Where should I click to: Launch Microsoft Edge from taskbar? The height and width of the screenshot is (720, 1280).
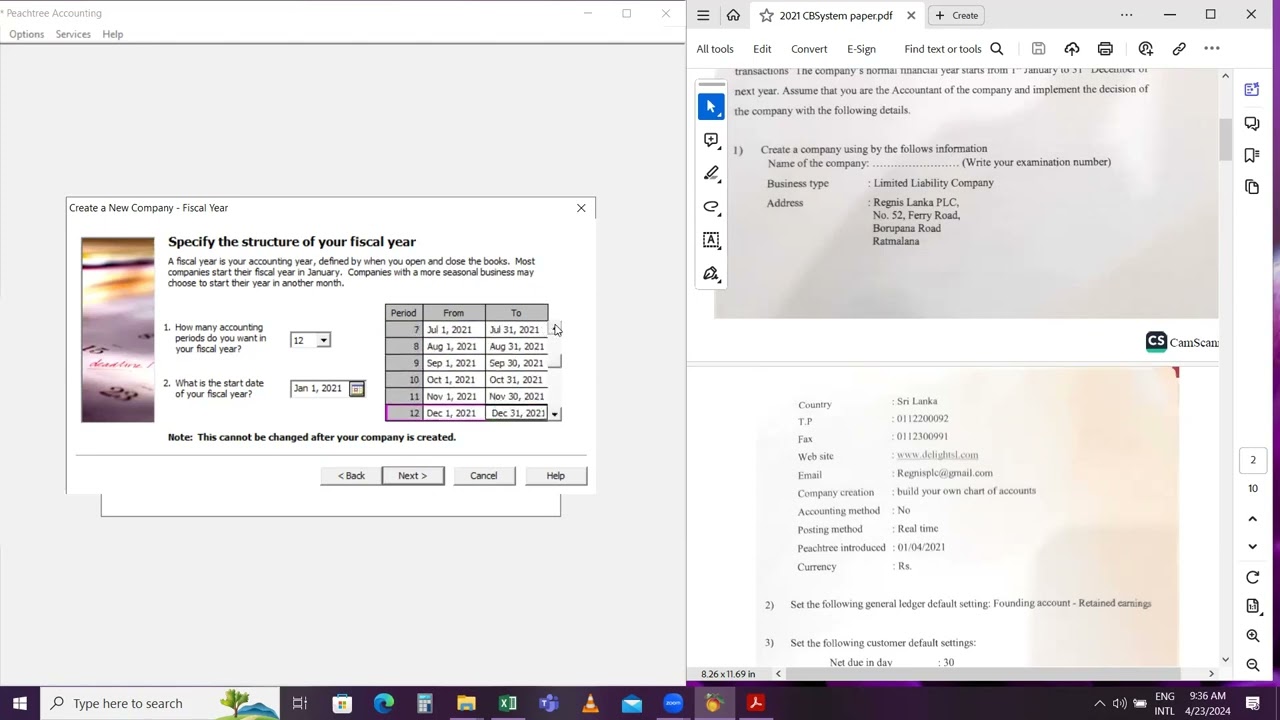point(383,703)
